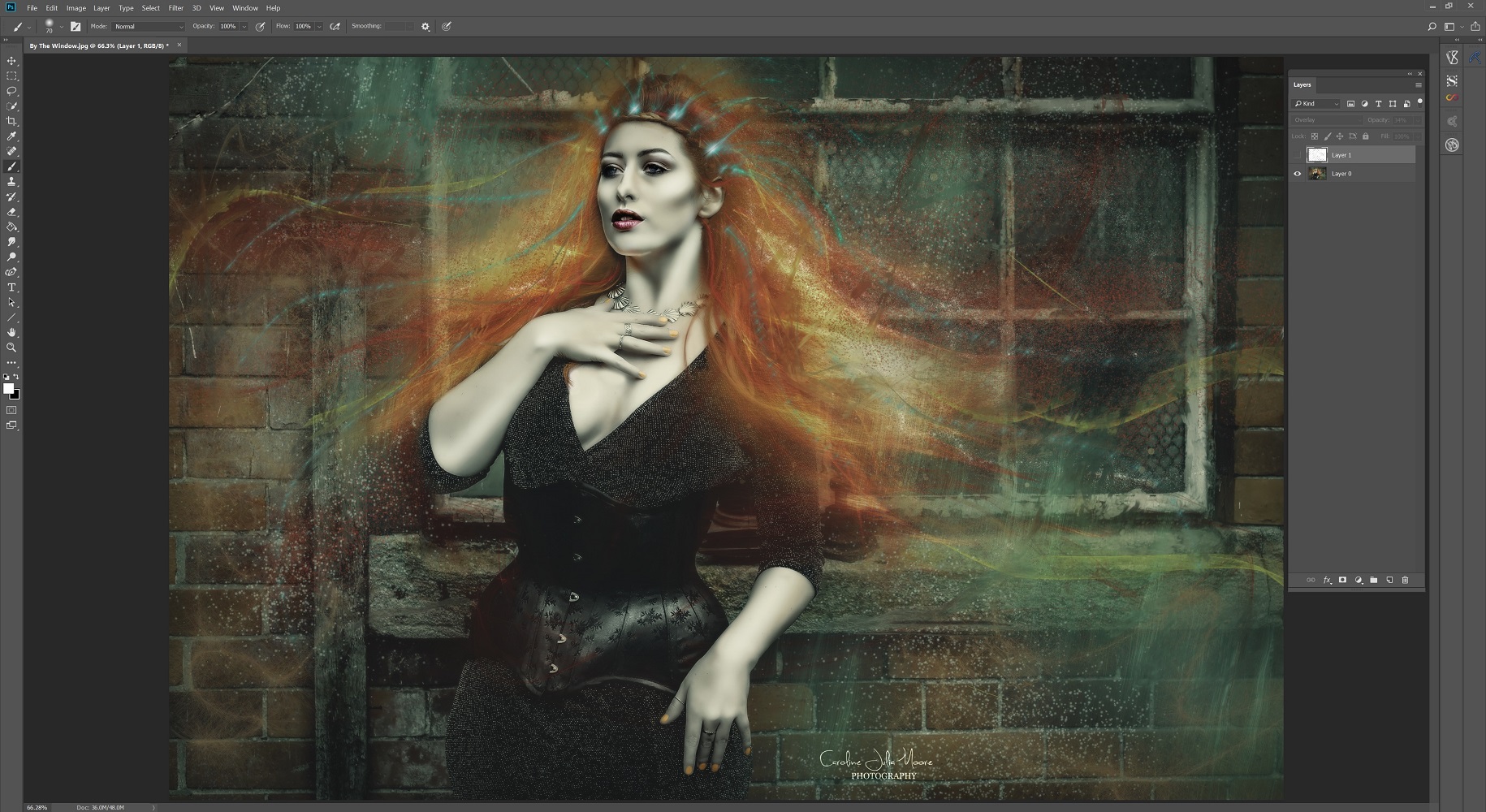This screenshot has width=1486, height=812.
Task: Select Layer 1 by its name
Action: (1341, 155)
